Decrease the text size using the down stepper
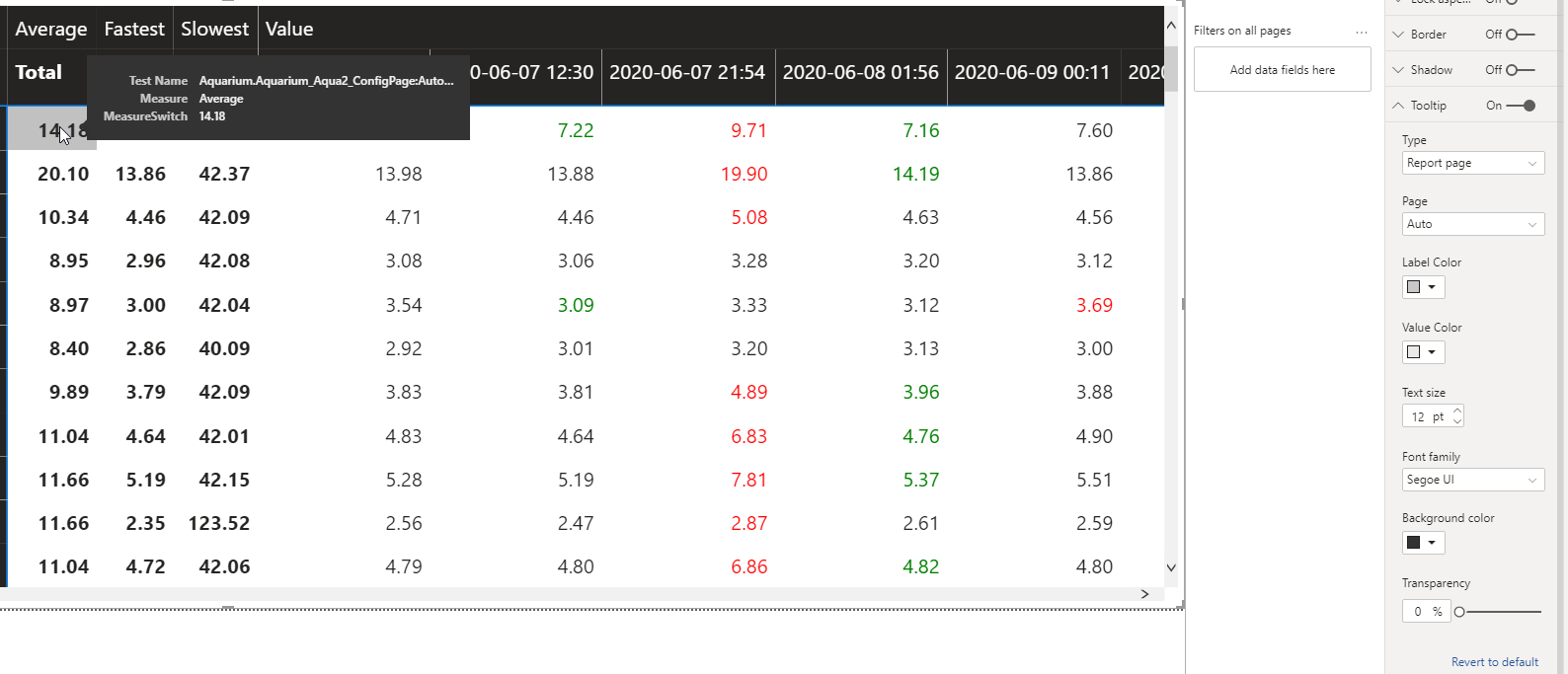1568x674 pixels. 1457,421
